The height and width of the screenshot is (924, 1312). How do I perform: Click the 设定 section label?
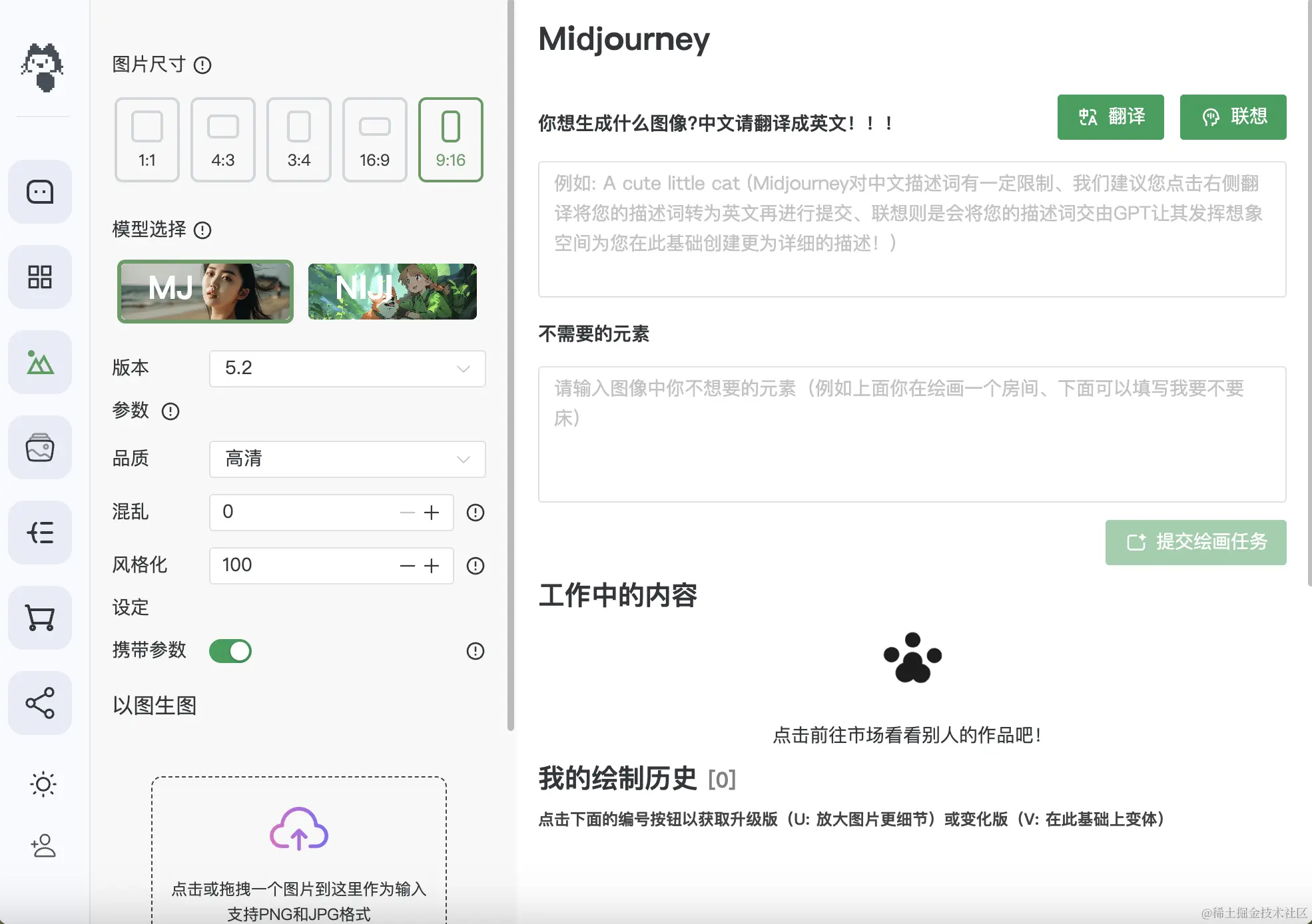click(x=131, y=608)
